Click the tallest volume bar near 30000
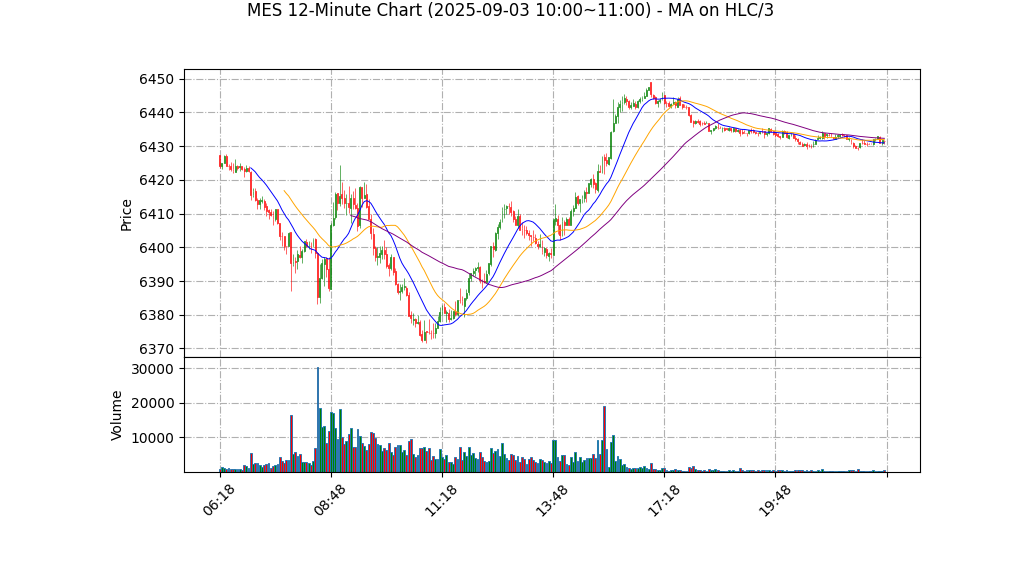Screen dimensions: 1022x575 (x=318, y=419)
